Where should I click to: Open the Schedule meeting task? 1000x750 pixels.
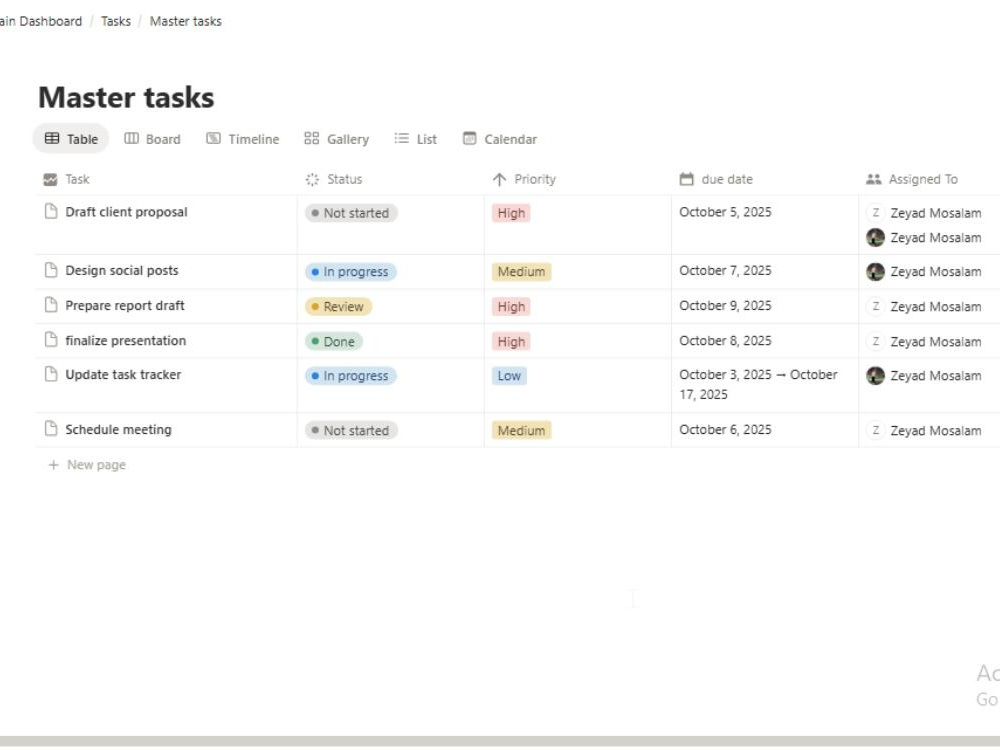119,429
